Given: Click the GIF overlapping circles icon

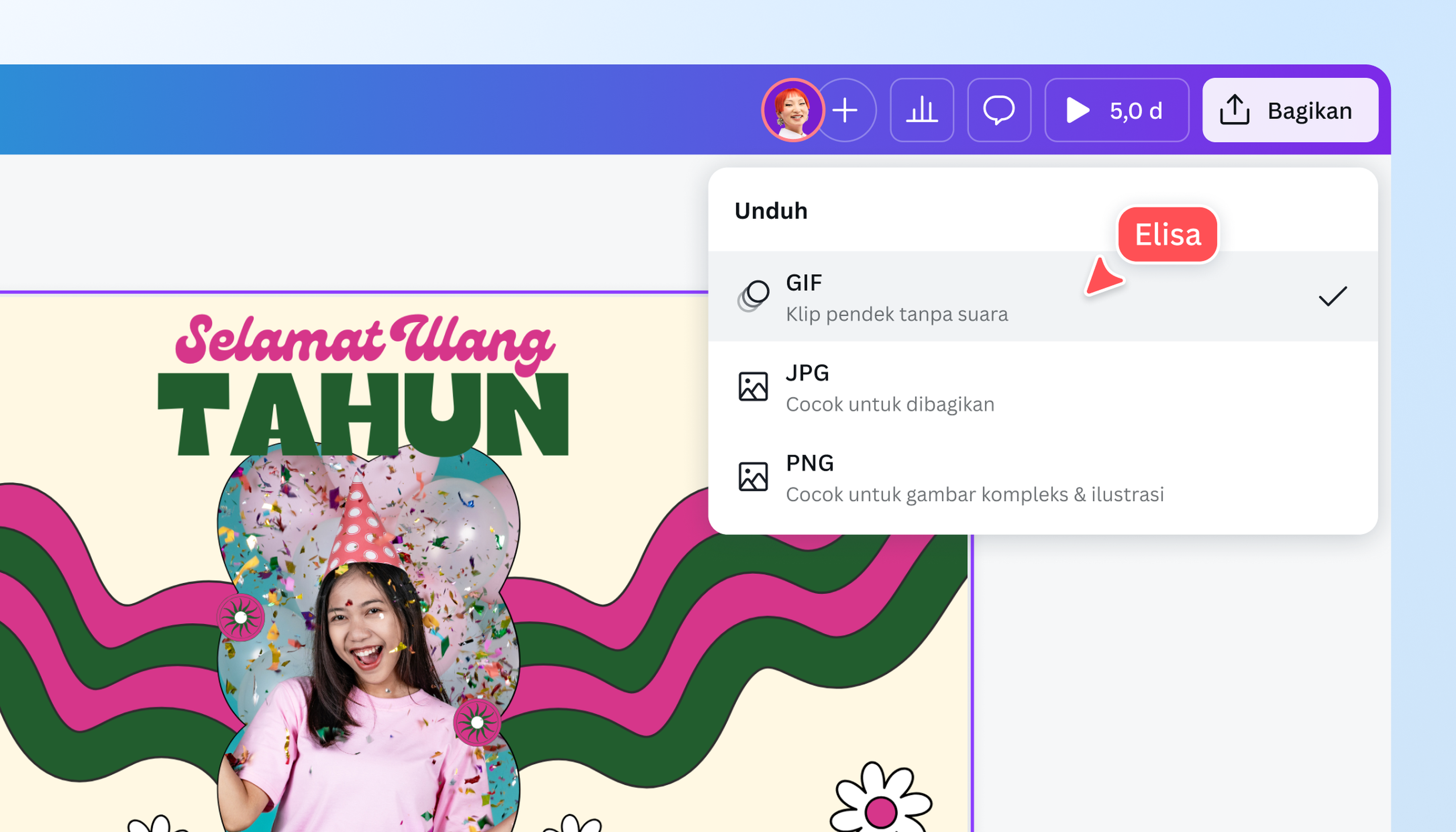Looking at the screenshot, I should [753, 296].
